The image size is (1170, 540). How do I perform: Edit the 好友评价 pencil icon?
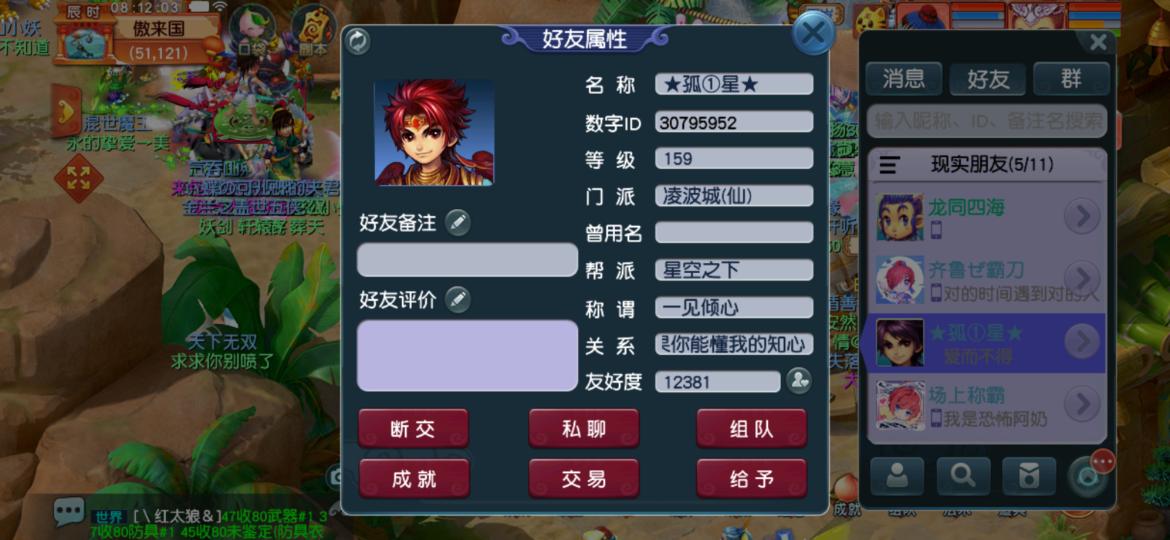coord(457,300)
